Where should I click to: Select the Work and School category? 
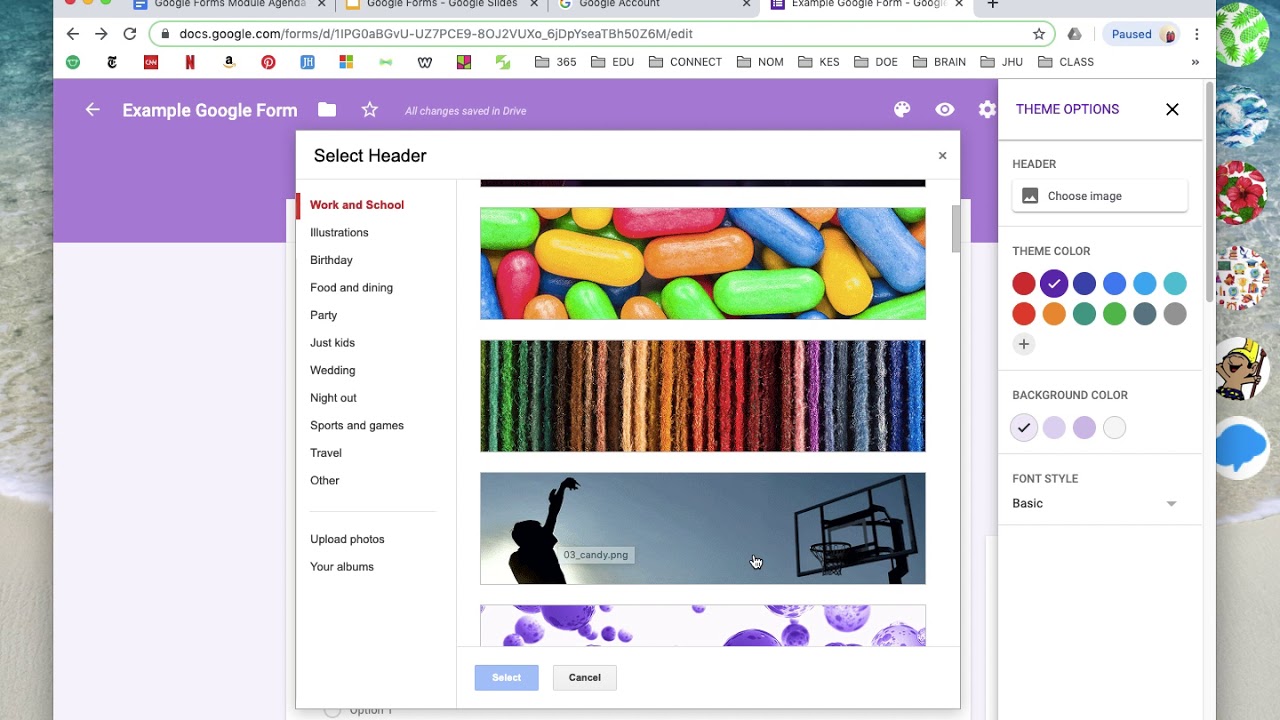pos(357,205)
